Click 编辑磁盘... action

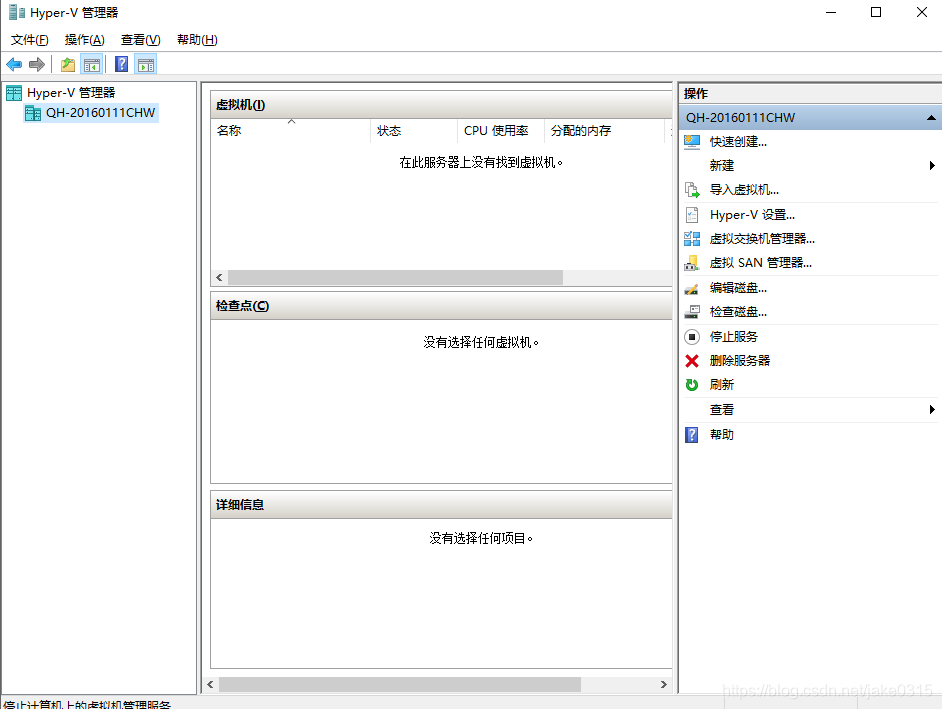[x=738, y=288]
